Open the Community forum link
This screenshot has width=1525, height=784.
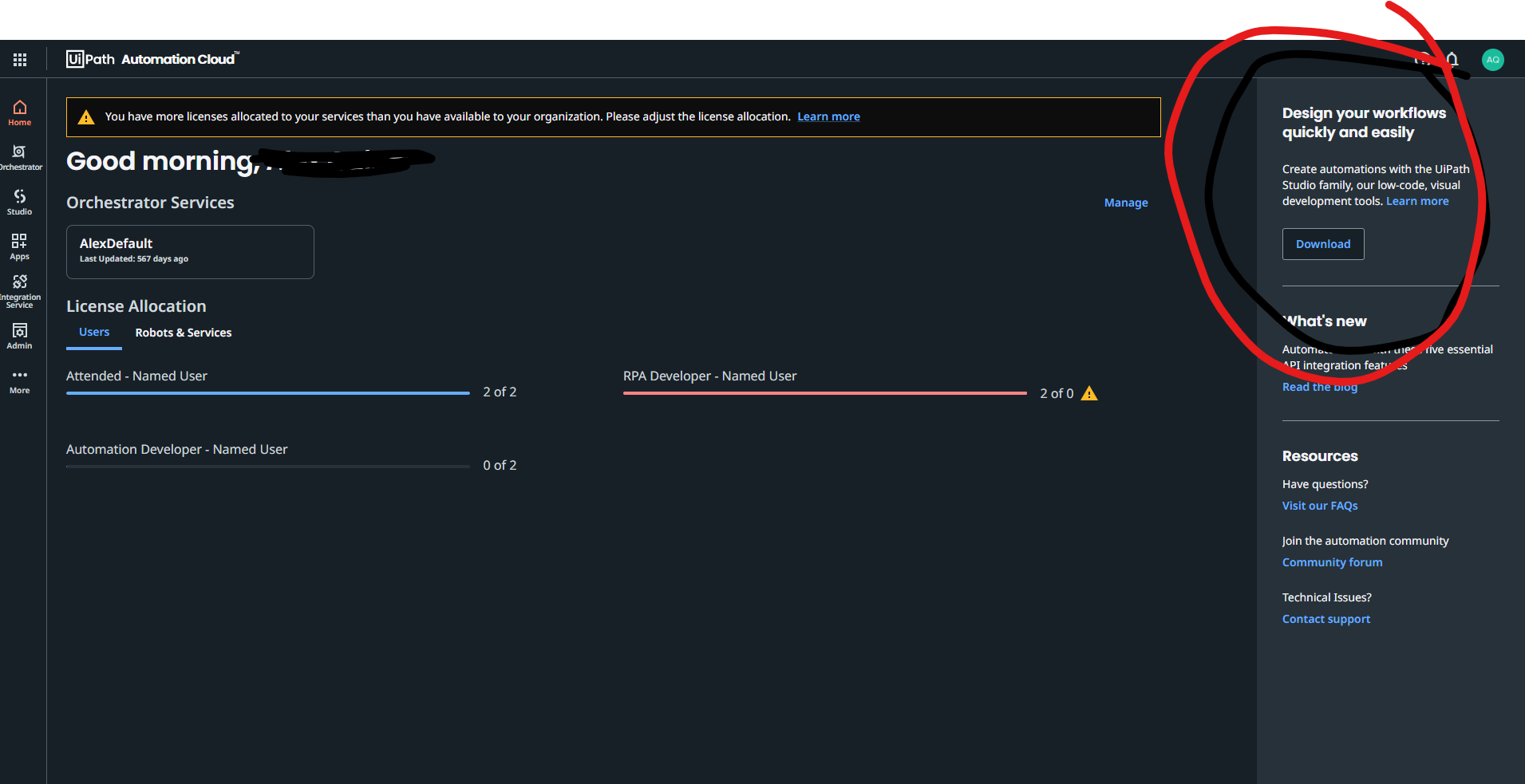(x=1333, y=562)
